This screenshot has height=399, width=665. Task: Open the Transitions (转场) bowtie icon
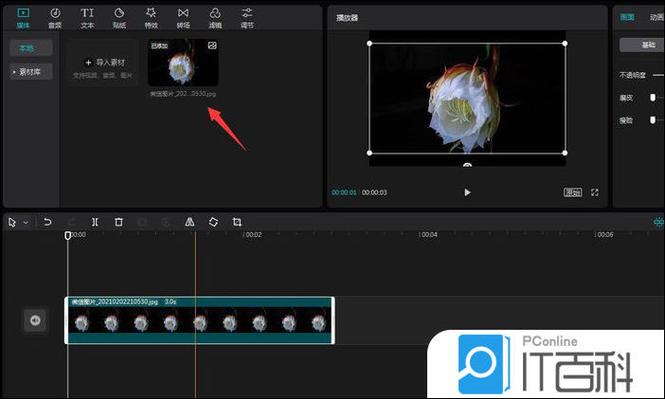183,18
